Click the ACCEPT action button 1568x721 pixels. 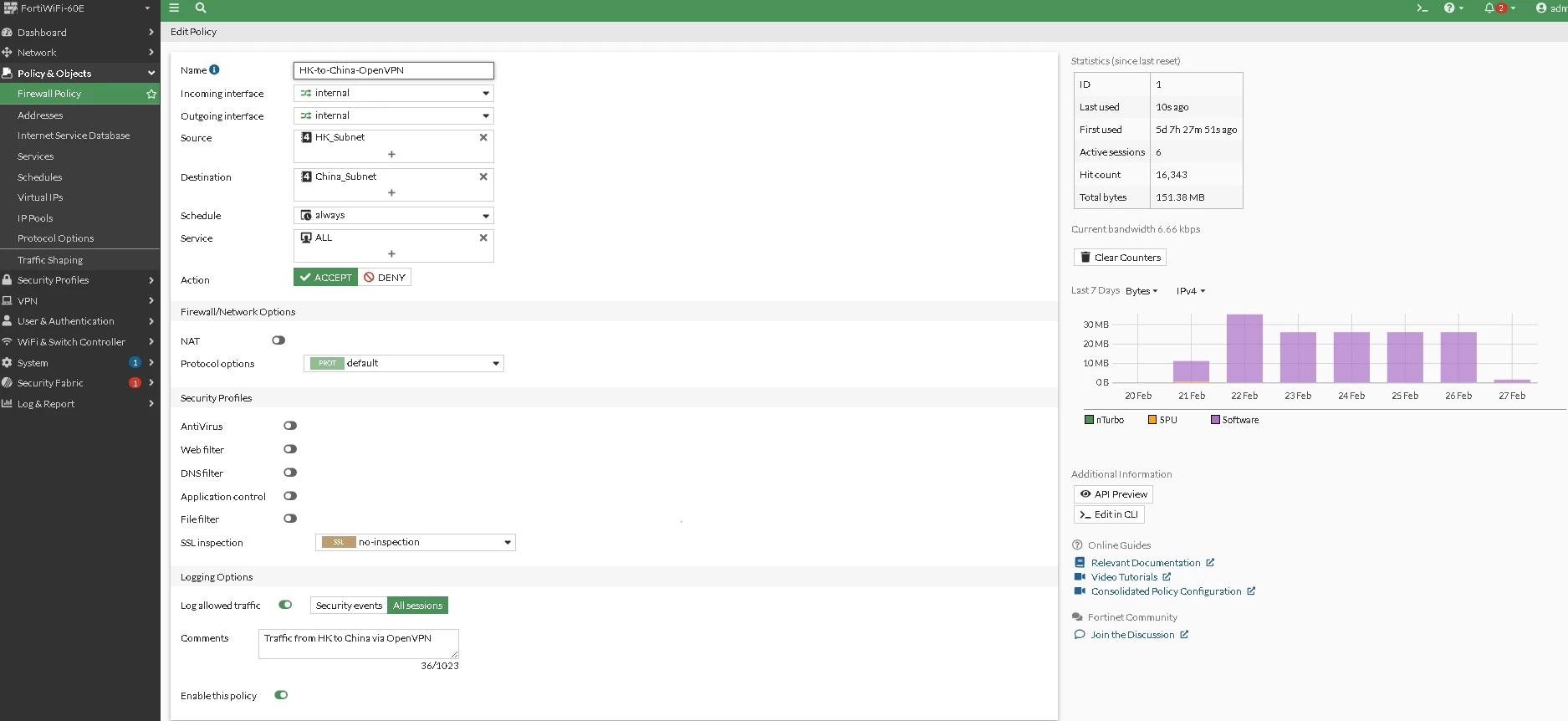(325, 277)
